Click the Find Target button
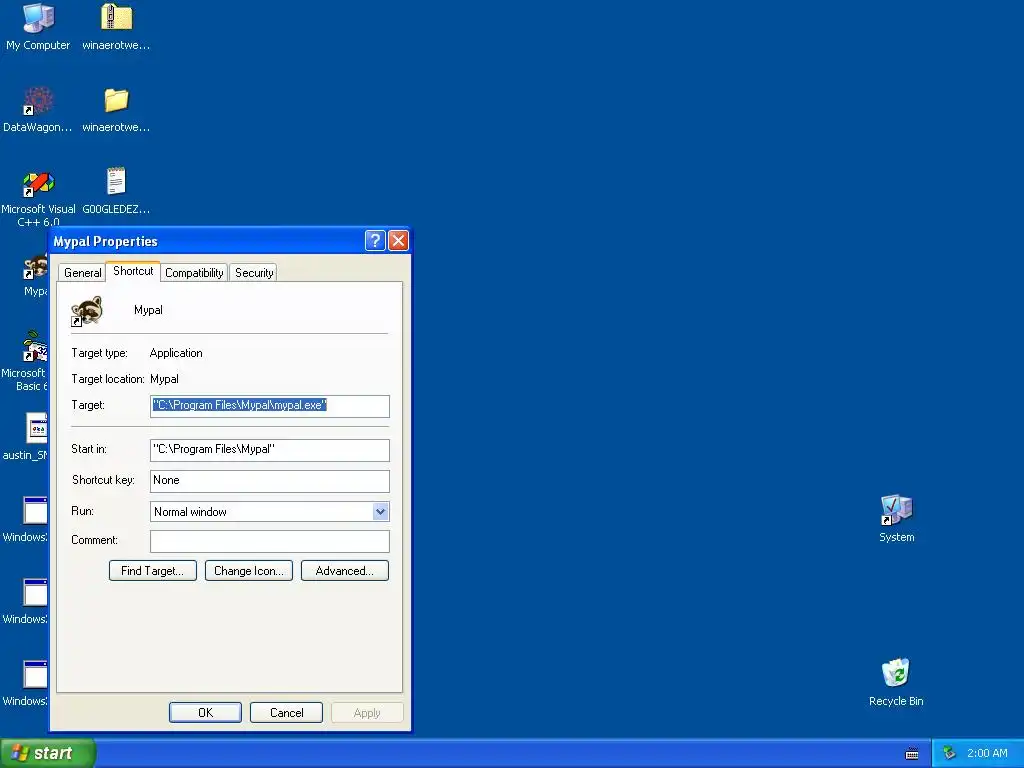 [153, 571]
